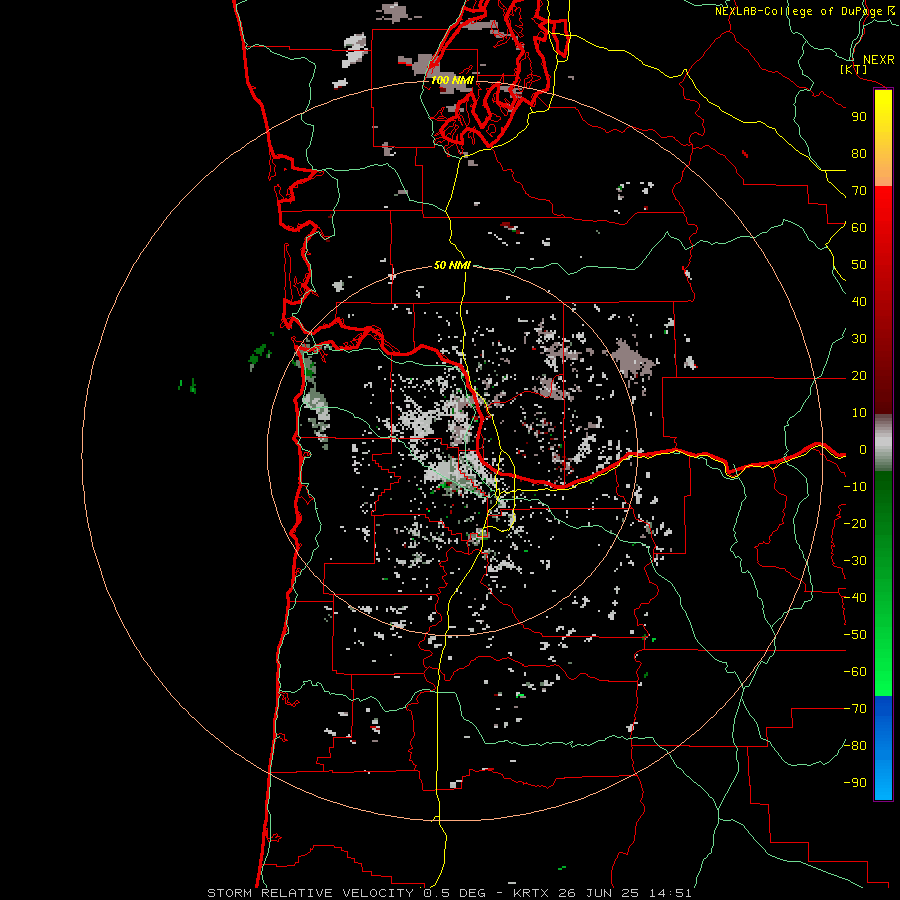Click the -40 knot scale label

coord(855,598)
